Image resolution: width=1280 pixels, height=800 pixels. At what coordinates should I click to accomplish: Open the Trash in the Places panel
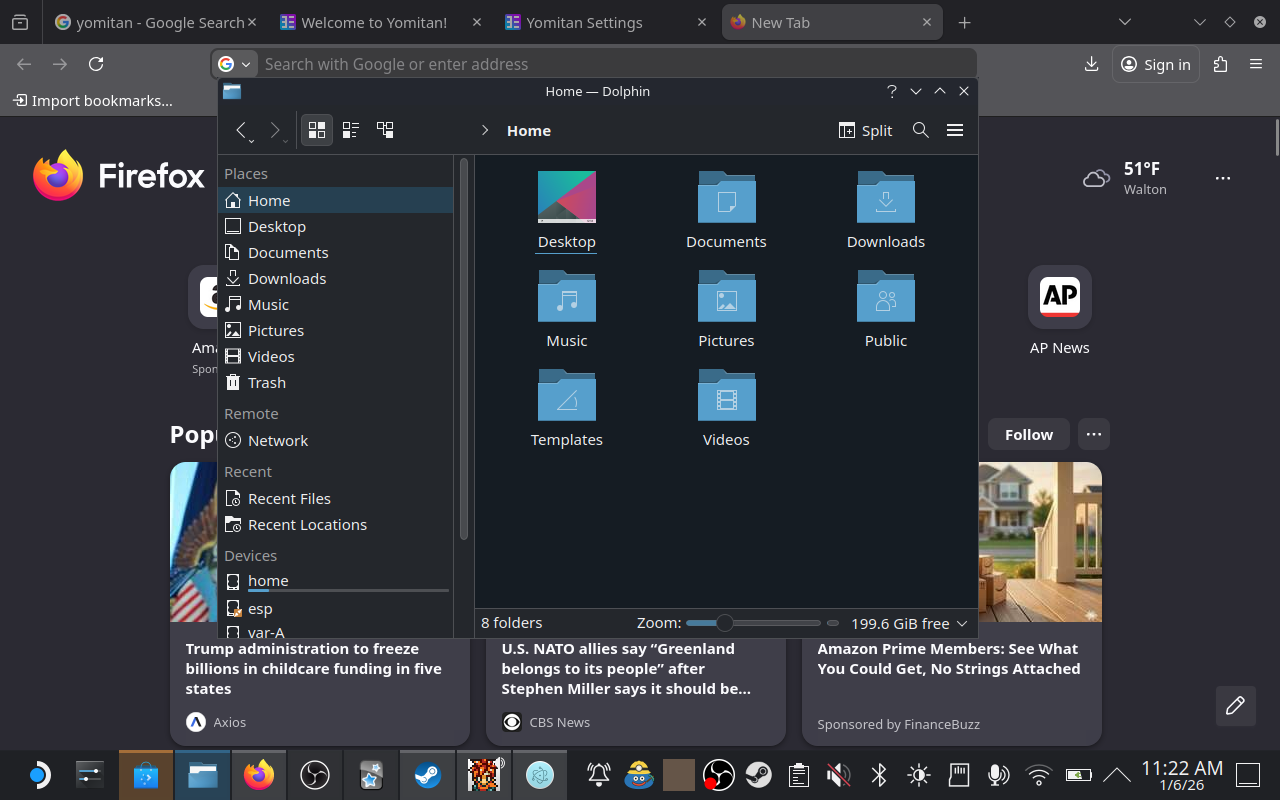[x=265, y=382]
